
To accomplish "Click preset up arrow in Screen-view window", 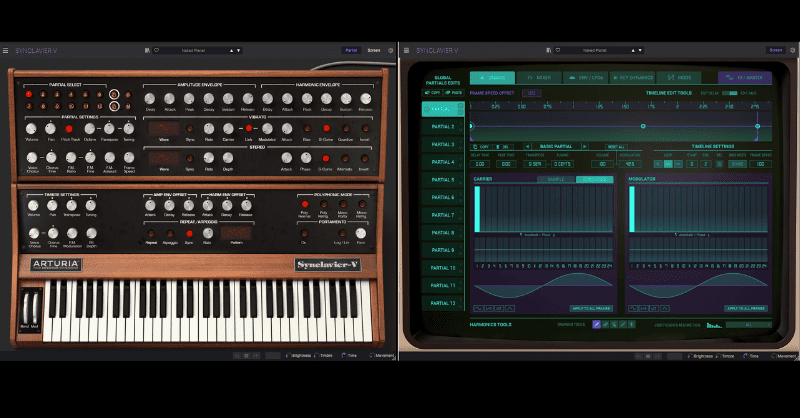I will [x=633, y=51].
